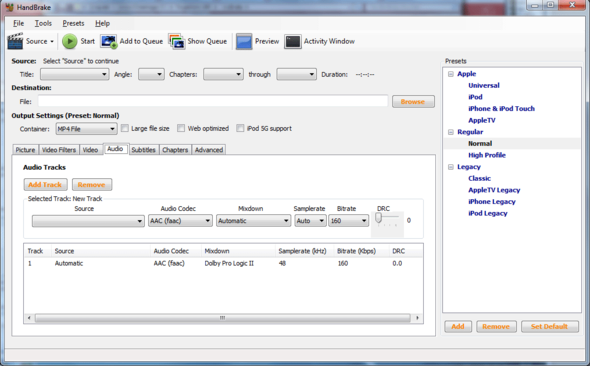Select the Universal preset
590x366 pixels.
click(484, 85)
